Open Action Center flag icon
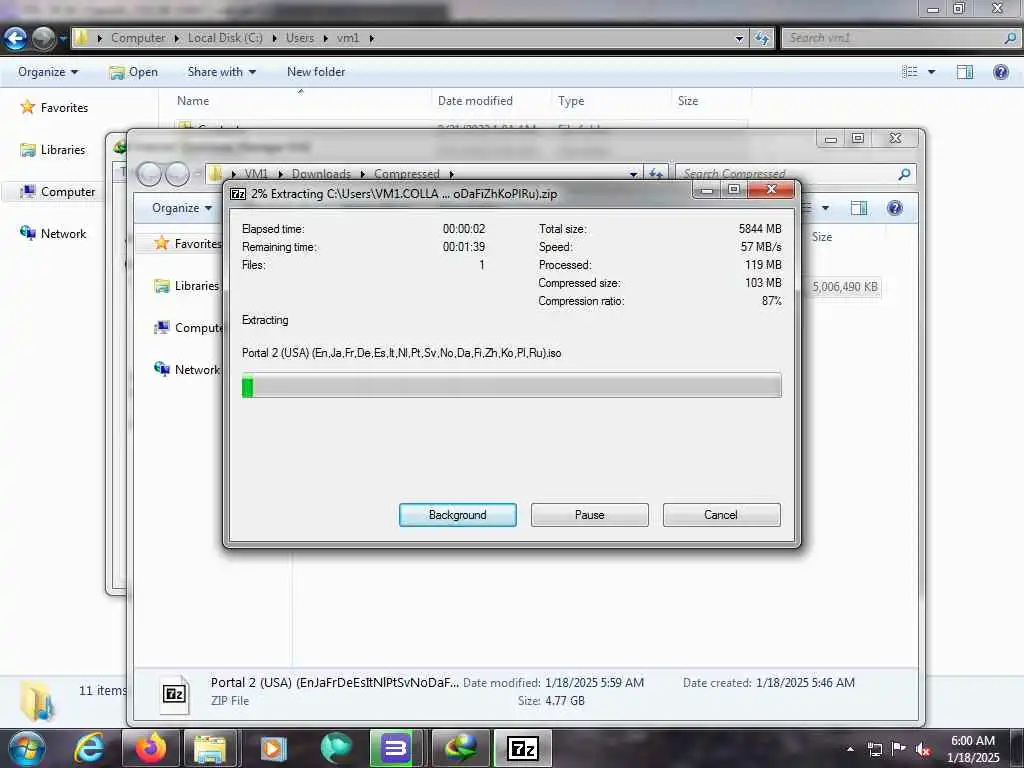This screenshot has height=768, width=1024. point(899,748)
